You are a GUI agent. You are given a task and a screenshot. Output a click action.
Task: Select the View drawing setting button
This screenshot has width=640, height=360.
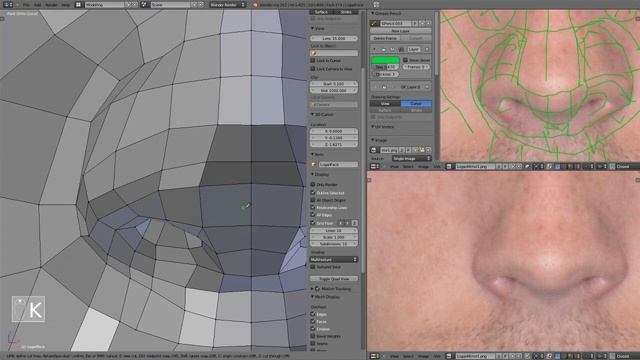(x=385, y=104)
